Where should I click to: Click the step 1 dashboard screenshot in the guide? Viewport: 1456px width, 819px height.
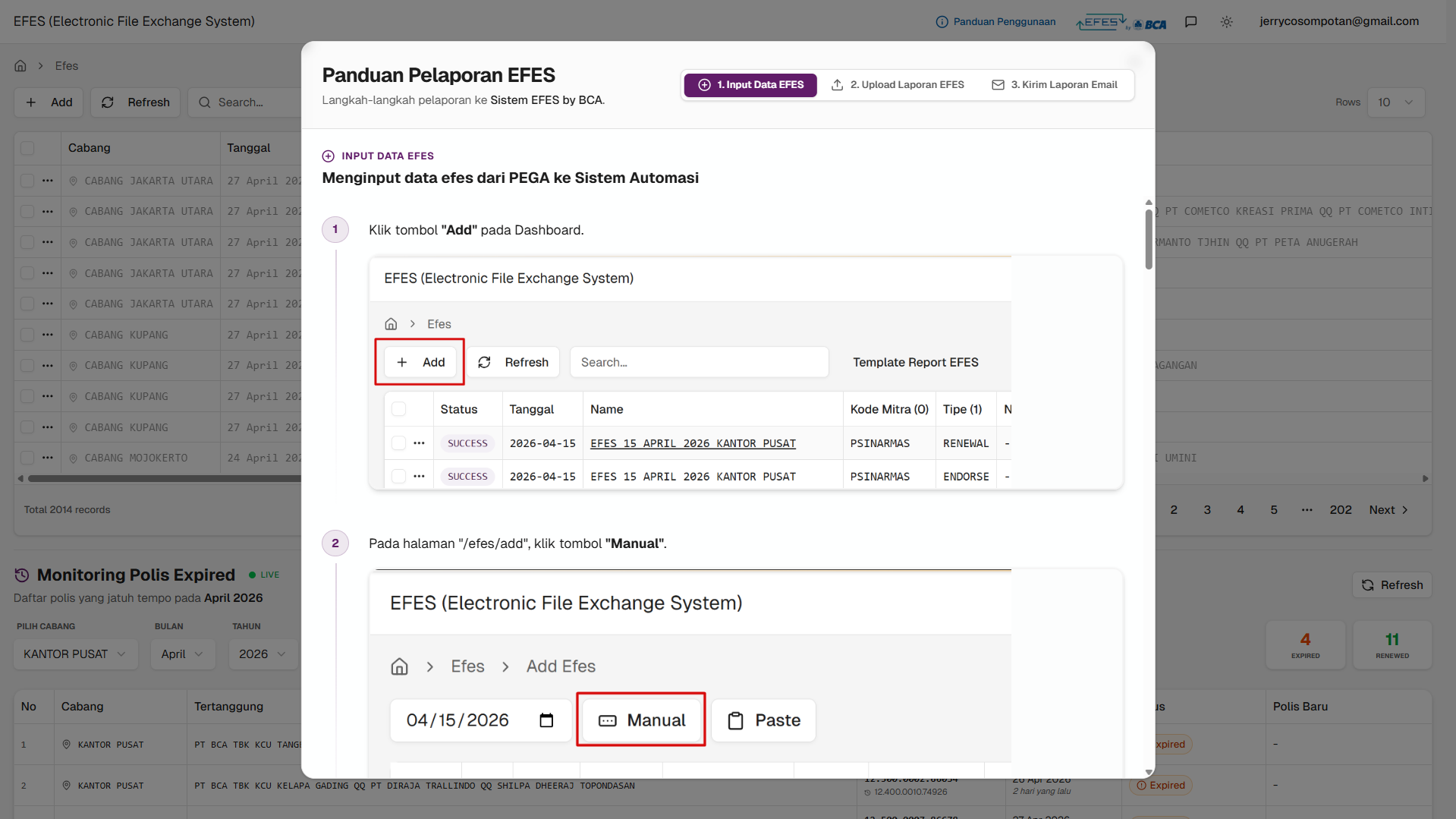746,373
